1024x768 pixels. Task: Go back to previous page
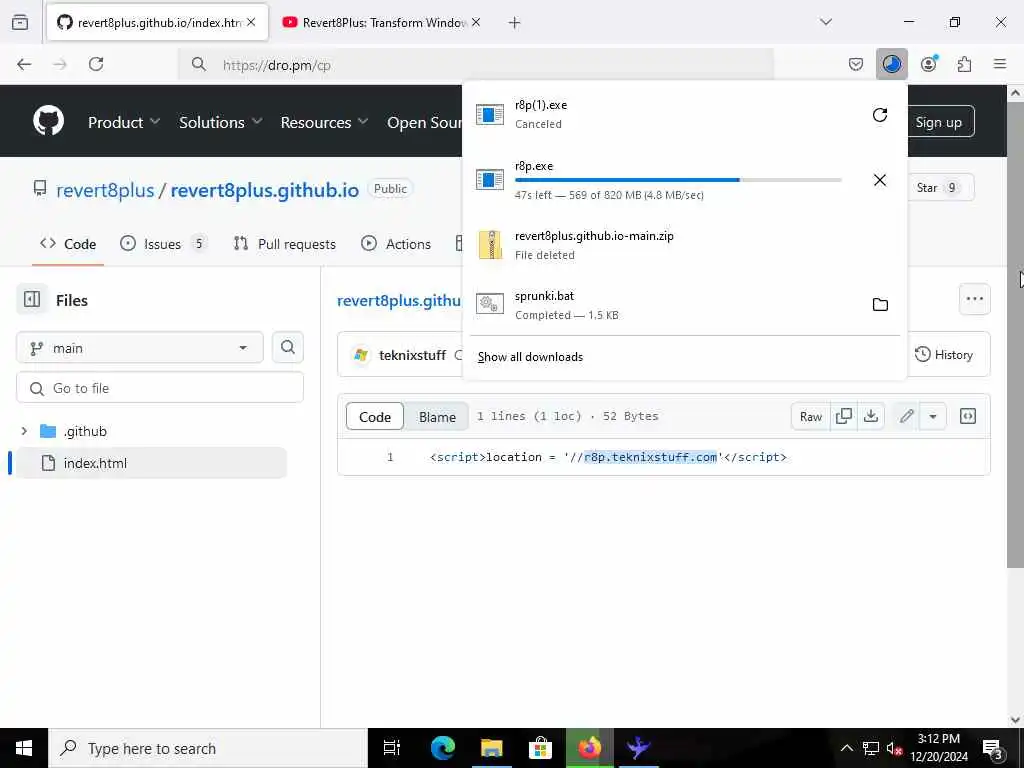(x=24, y=64)
